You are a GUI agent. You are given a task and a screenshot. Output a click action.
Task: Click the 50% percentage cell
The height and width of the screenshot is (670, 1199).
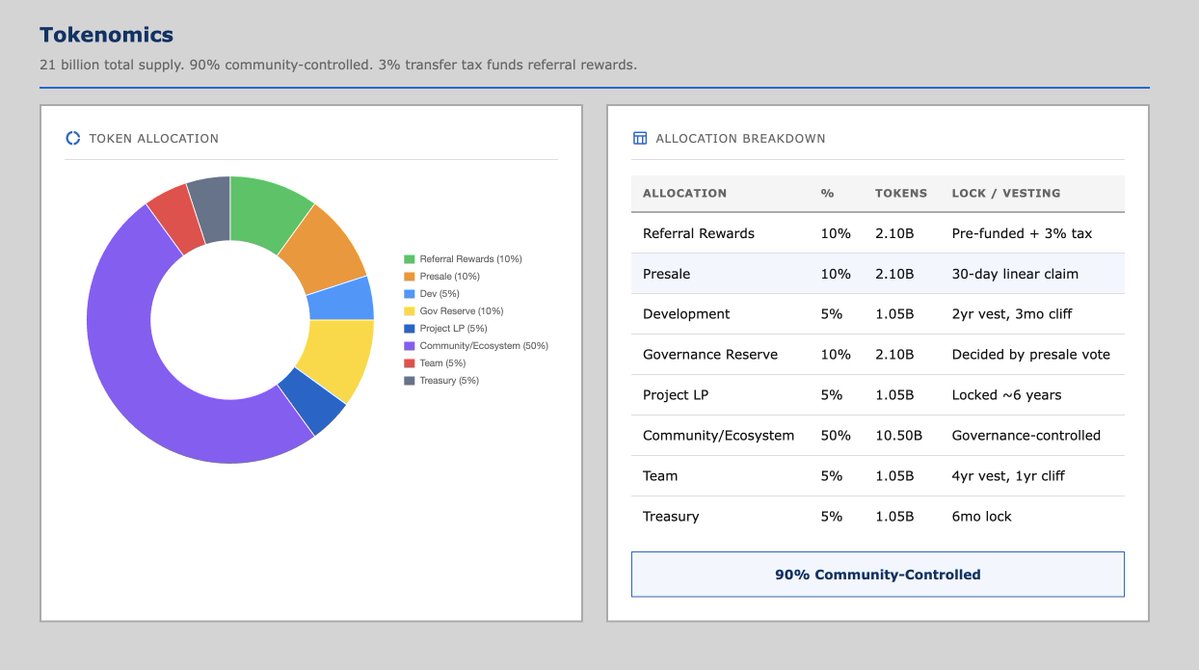[835, 436]
